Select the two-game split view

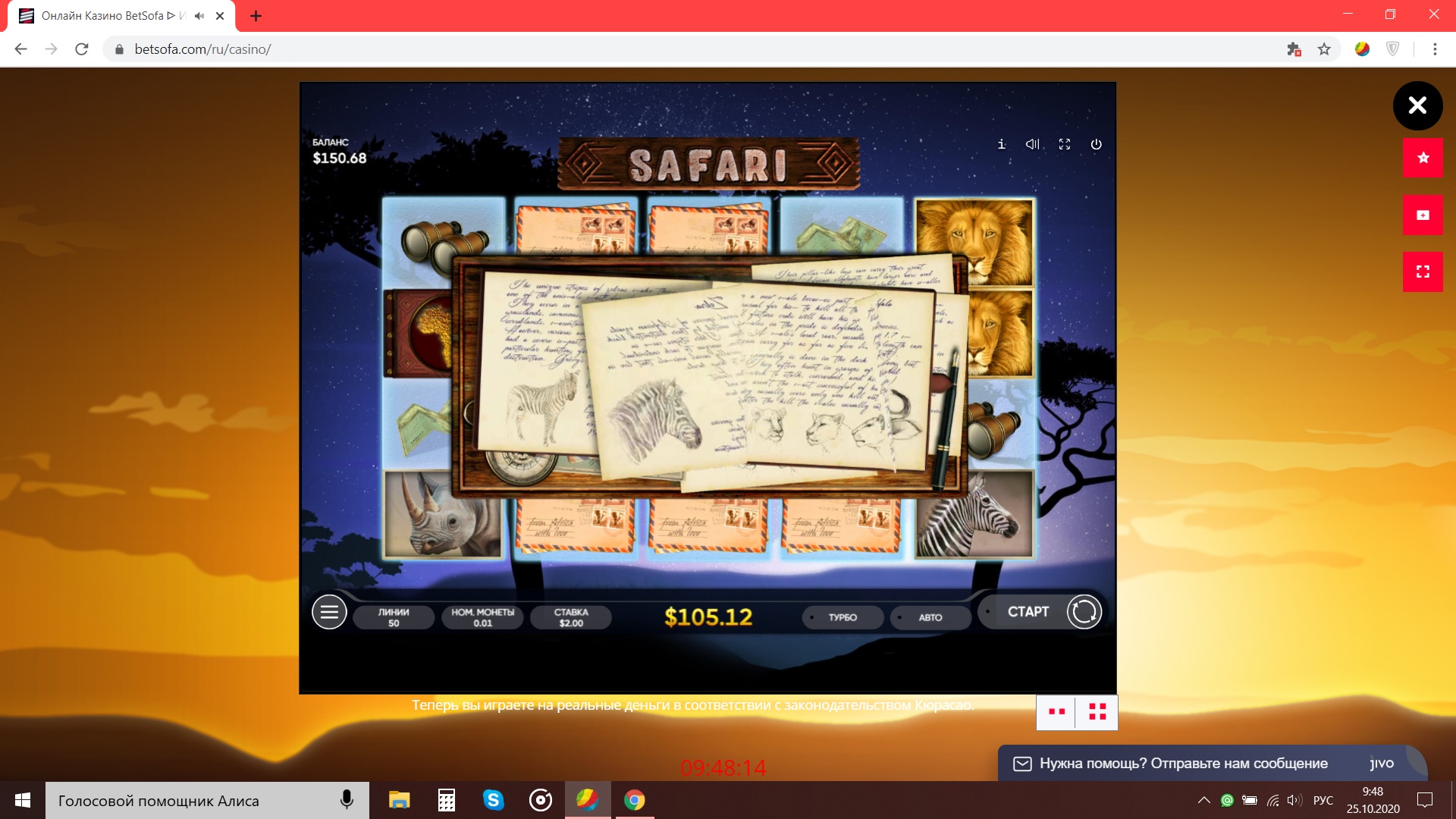click(1056, 712)
